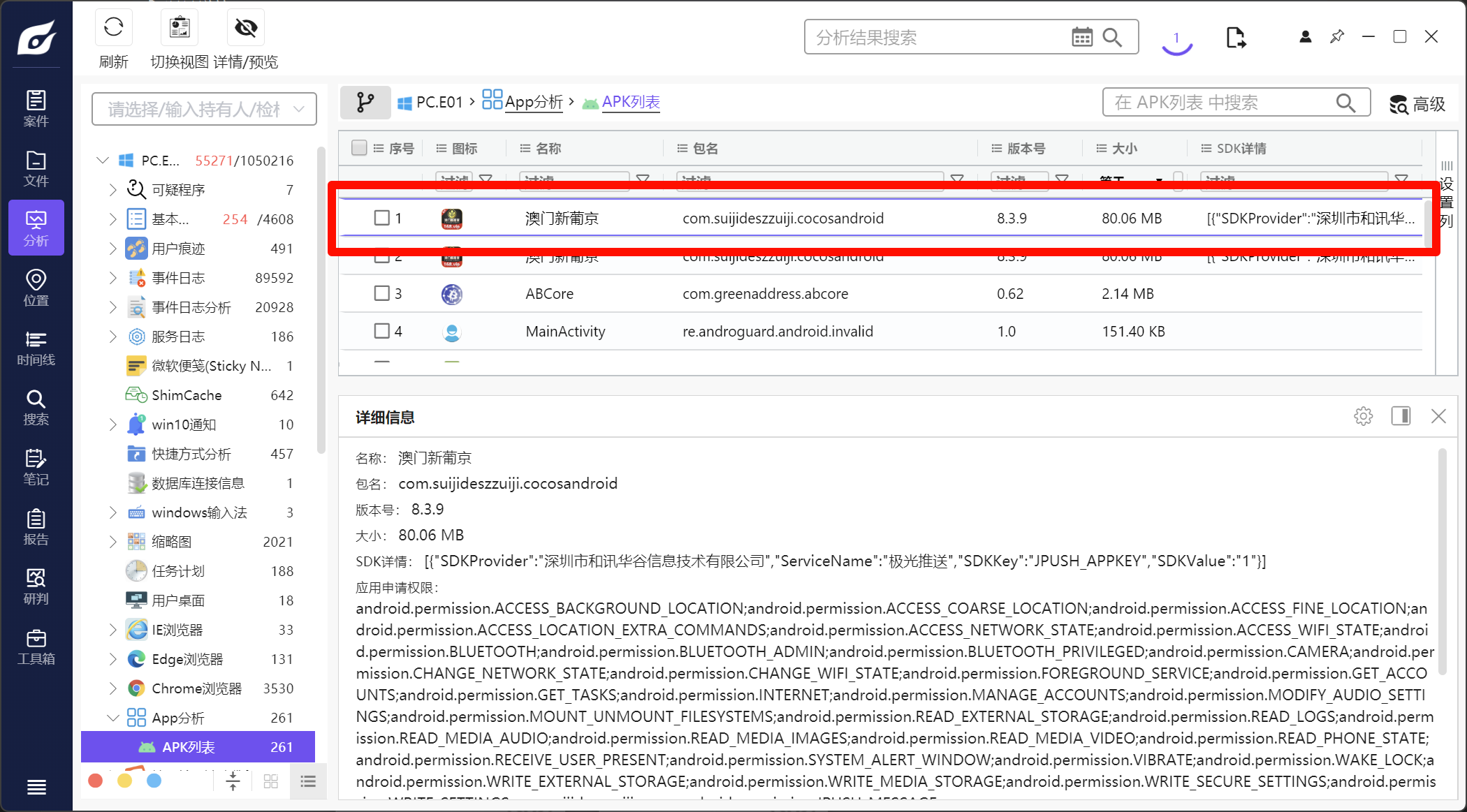
Task: Click the PC.E01 breadcrumb
Action: click(430, 103)
